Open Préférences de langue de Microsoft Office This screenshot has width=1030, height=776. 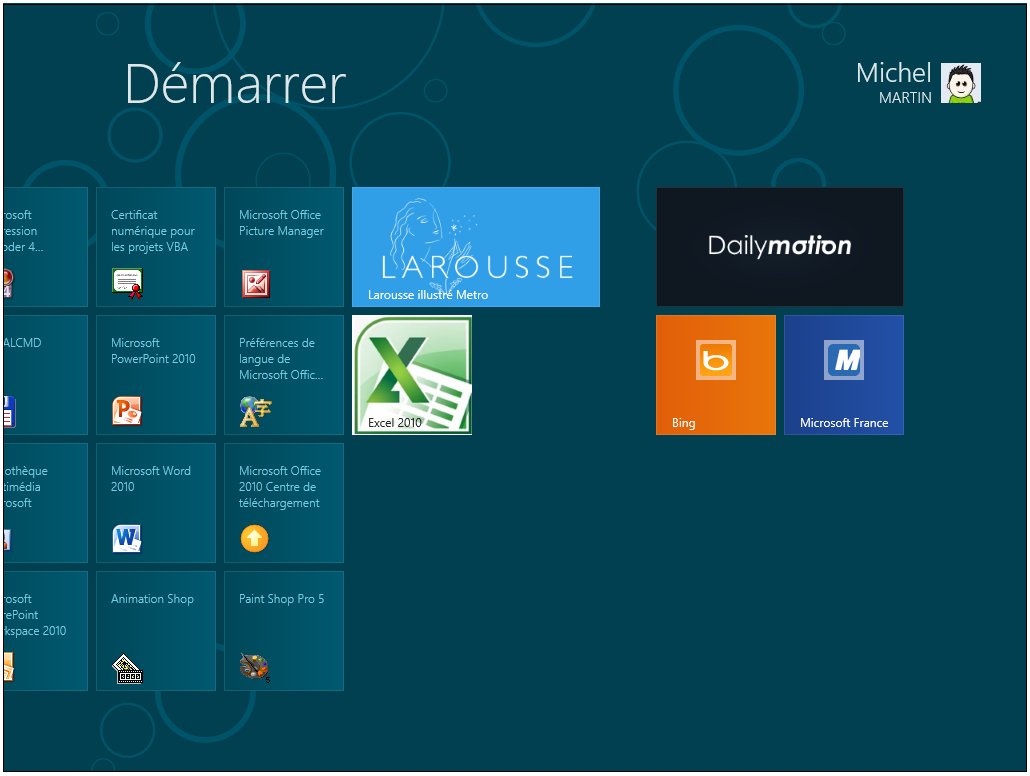pos(283,375)
